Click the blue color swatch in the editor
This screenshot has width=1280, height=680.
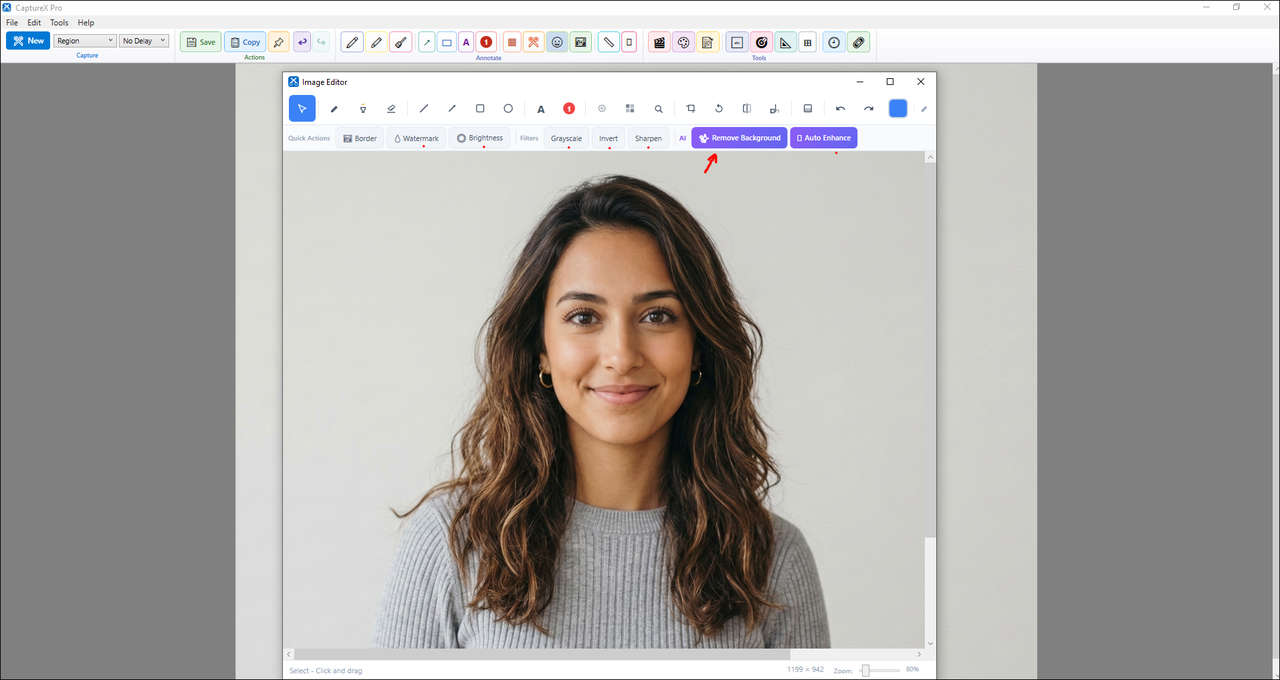[x=897, y=108]
